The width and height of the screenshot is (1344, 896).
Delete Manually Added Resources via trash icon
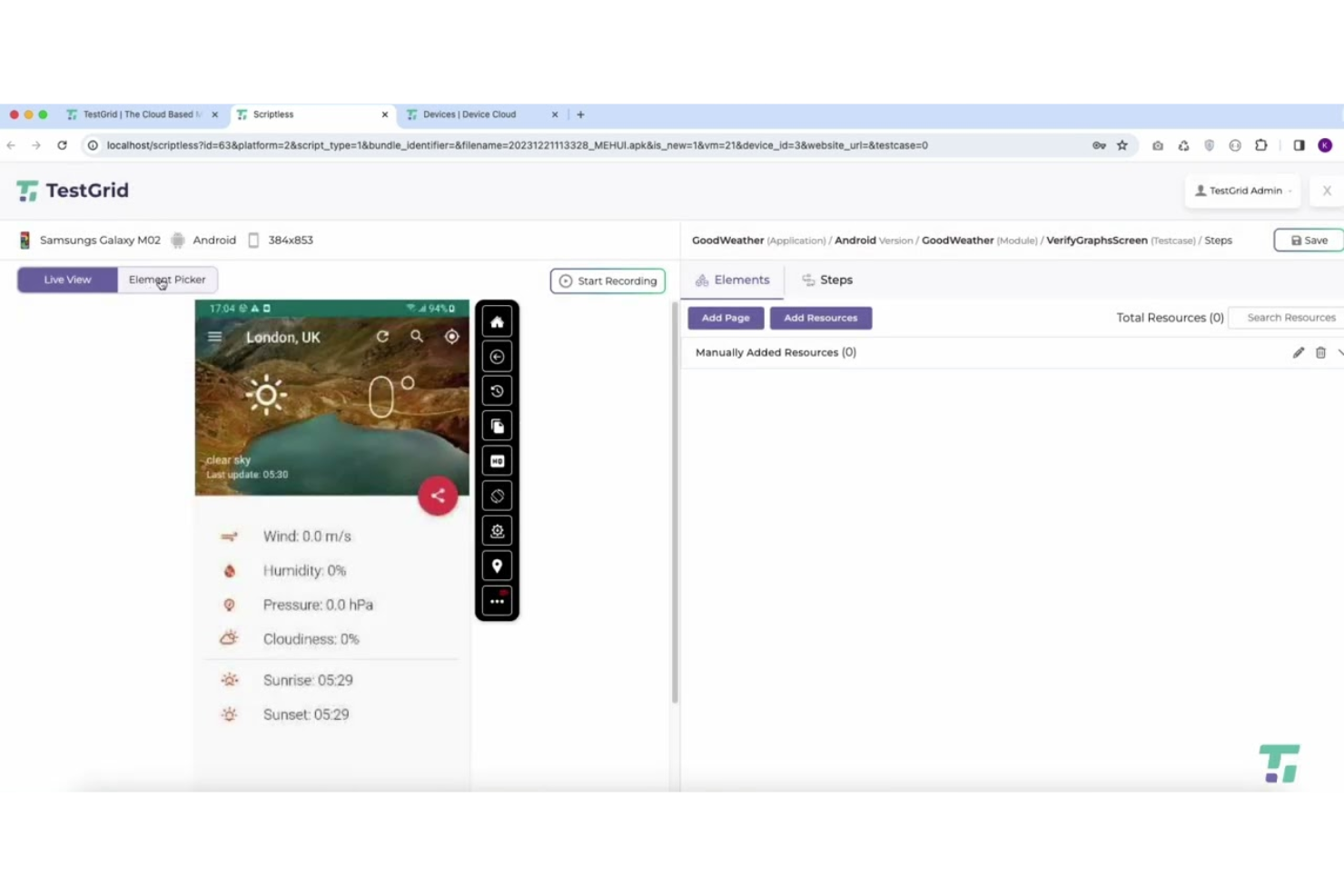click(1320, 352)
